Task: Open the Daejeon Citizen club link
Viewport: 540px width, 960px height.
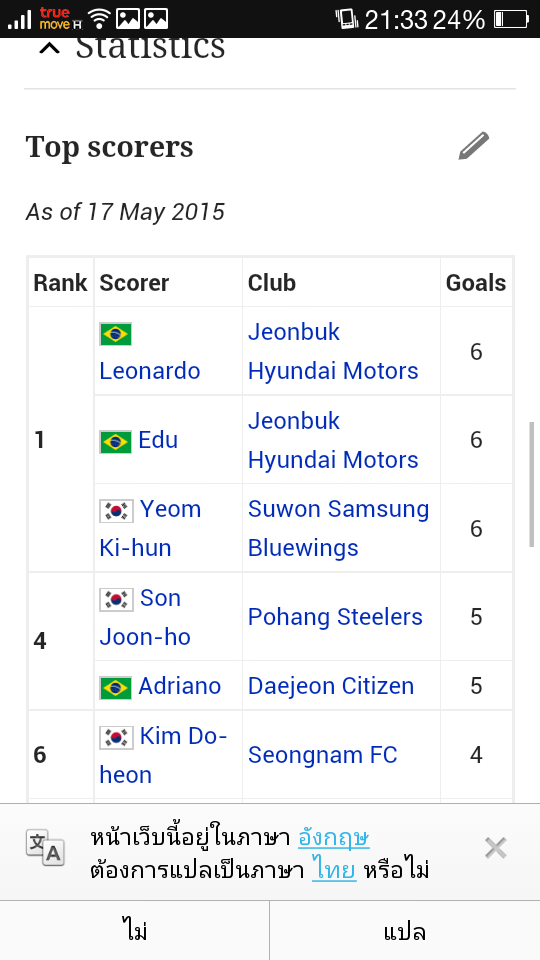Action: [x=331, y=686]
